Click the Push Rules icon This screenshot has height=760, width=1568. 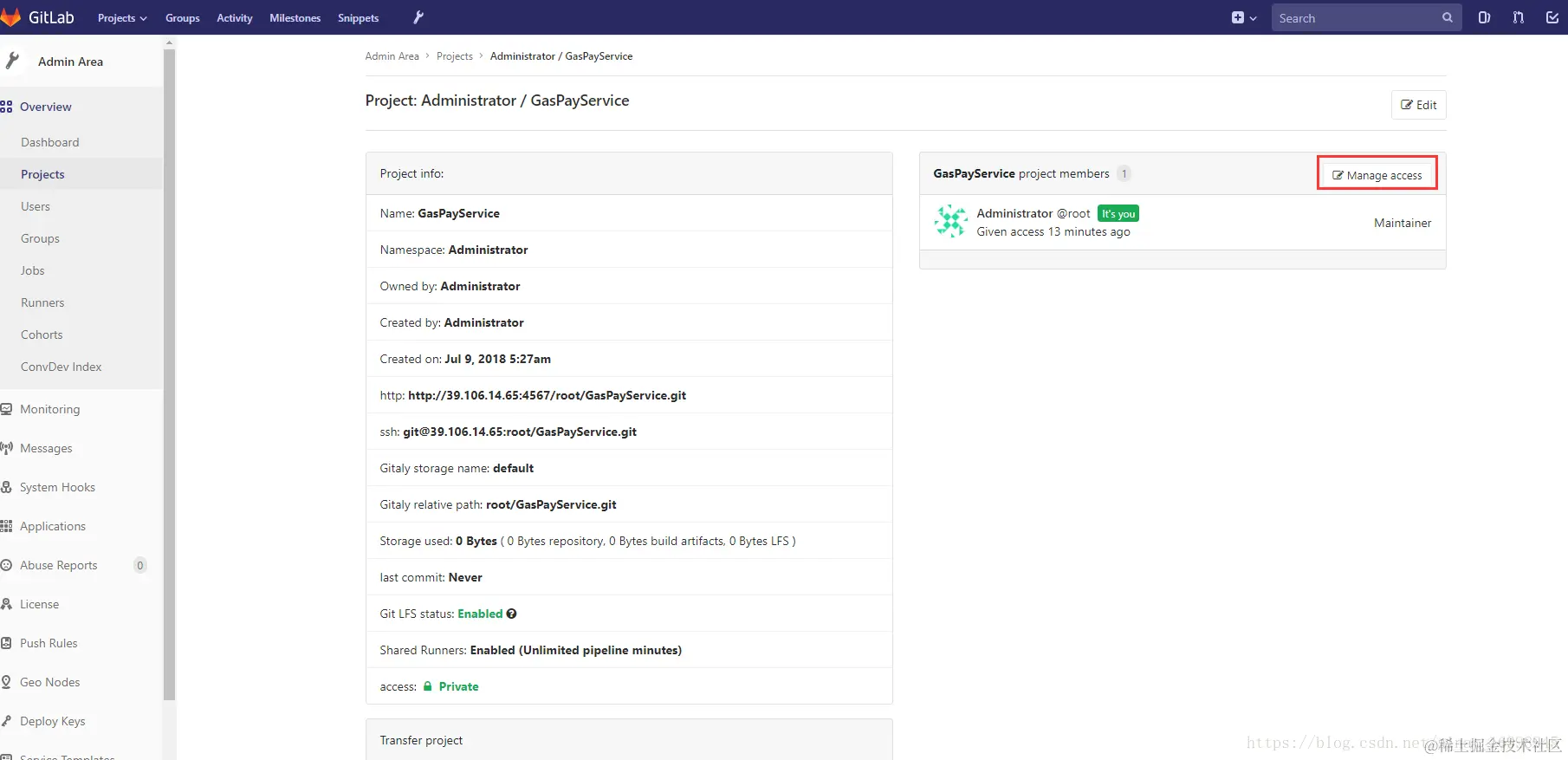coord(6,643)
